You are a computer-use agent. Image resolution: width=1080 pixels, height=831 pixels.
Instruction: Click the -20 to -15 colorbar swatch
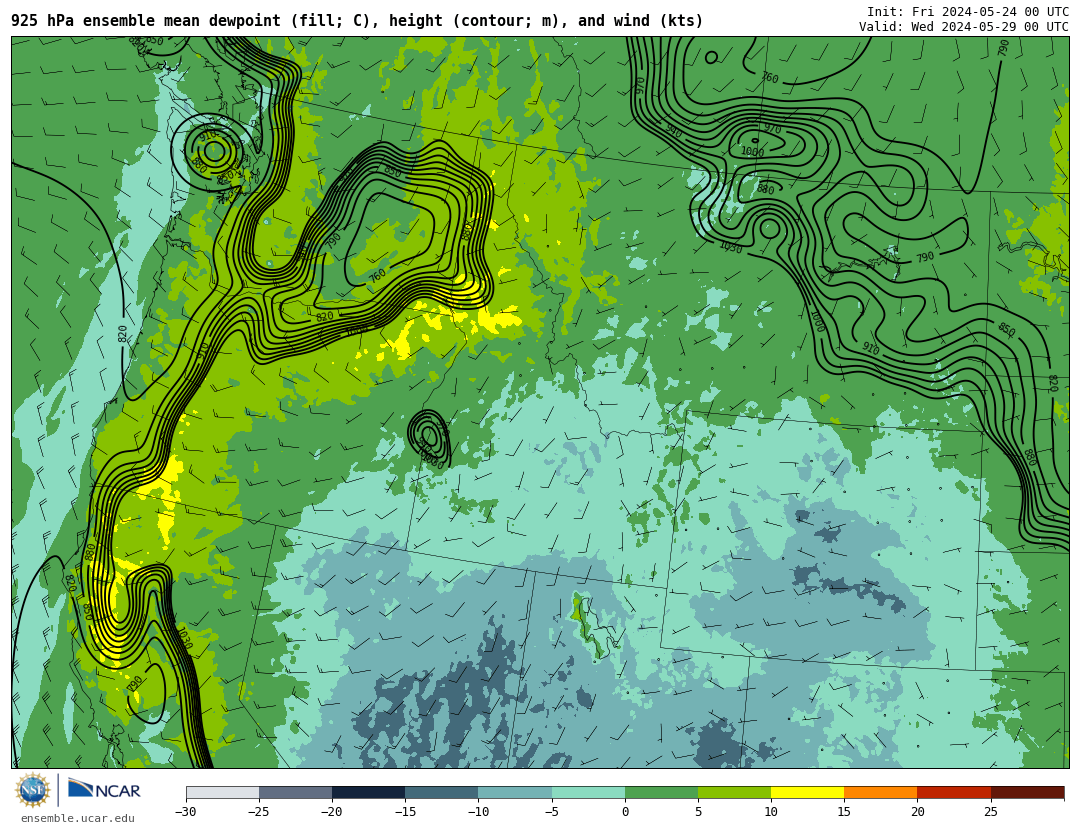(x=368, y=792)
